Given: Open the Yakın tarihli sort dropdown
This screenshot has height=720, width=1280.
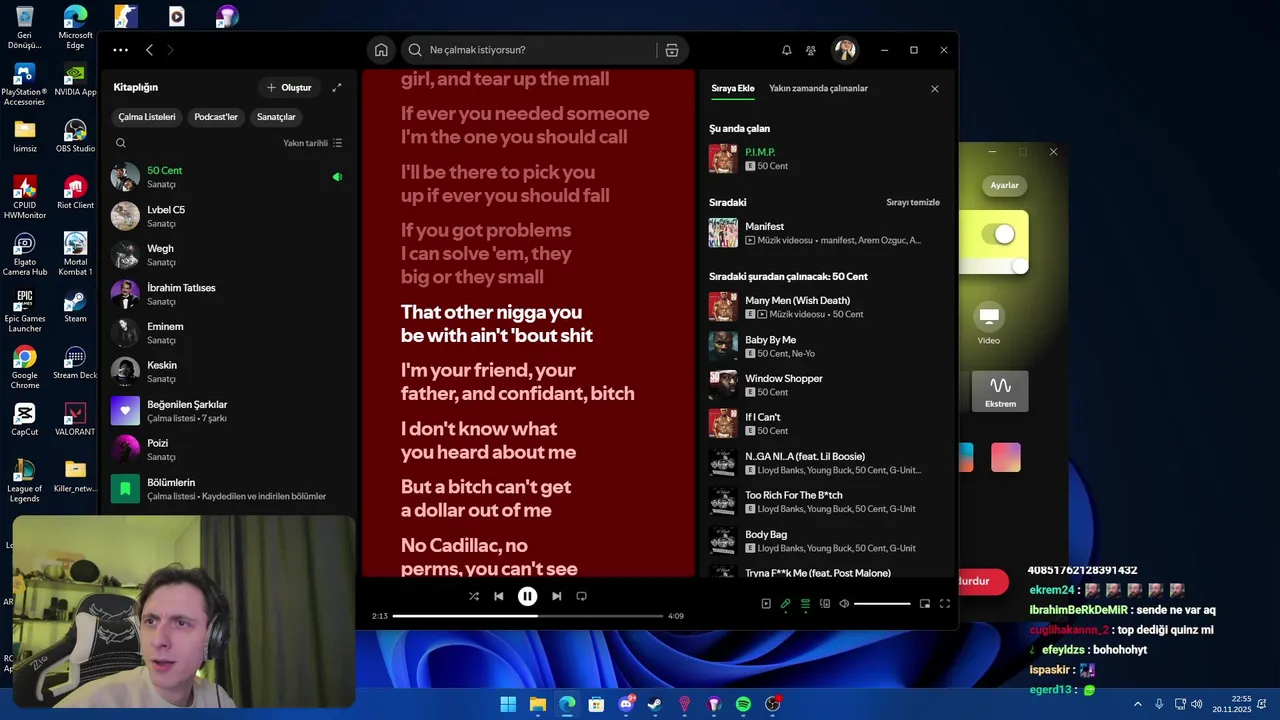Looking at the screenshot, I should tap(313, 143).
